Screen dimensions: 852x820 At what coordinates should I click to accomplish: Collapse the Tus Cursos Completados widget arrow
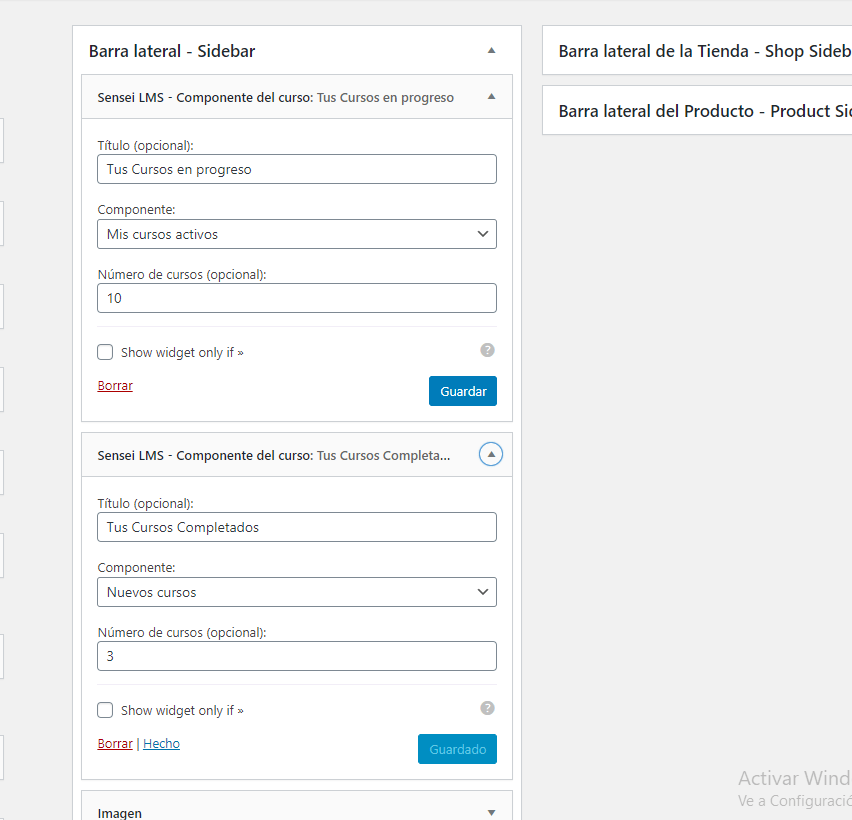(x=491, y=454)
